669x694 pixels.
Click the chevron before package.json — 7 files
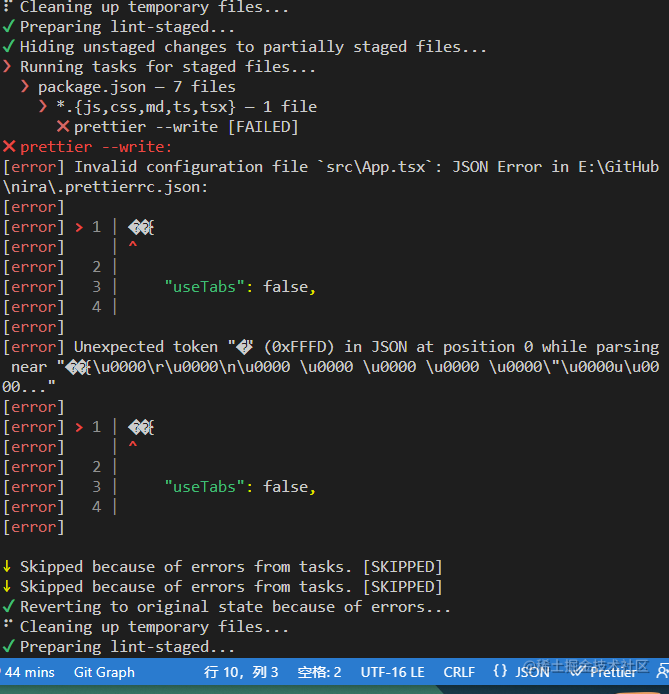(x=25, y=86)
